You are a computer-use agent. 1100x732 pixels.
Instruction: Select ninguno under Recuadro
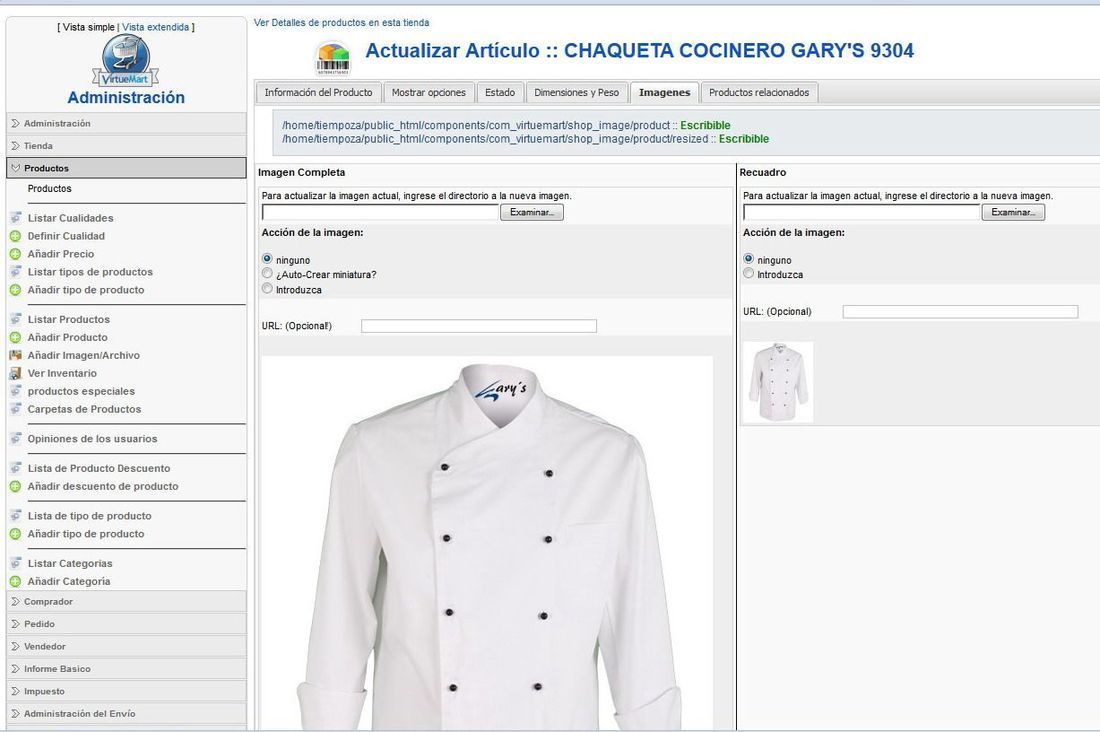pos(749,259)
